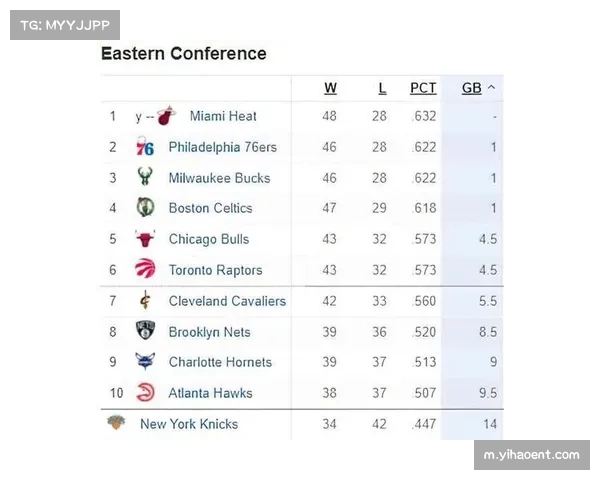
Task: Toggle GB column sort arrow
Action: click(x=491, y=88)
